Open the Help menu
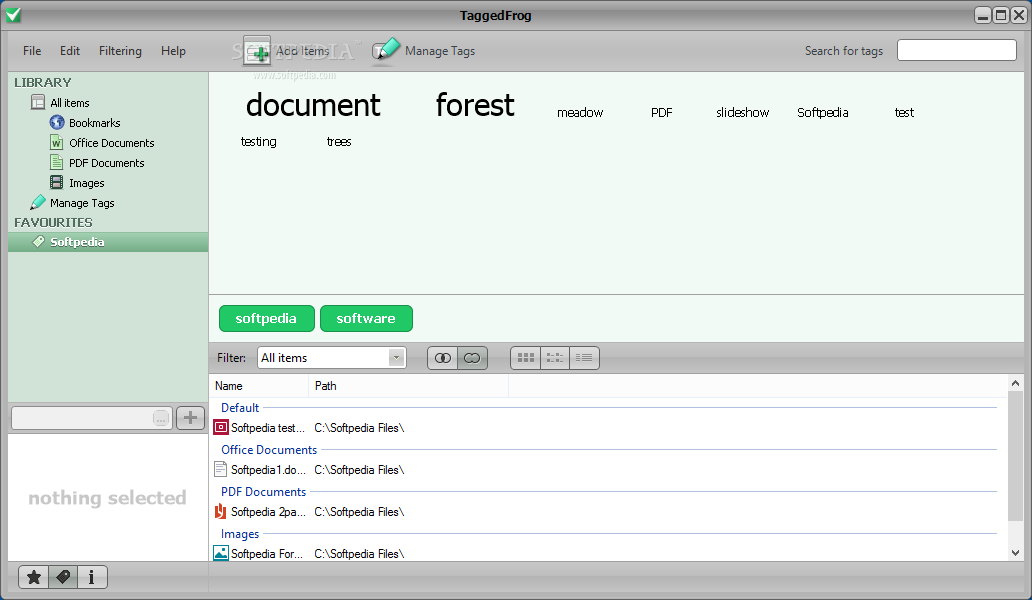 (x=173, y=51)
